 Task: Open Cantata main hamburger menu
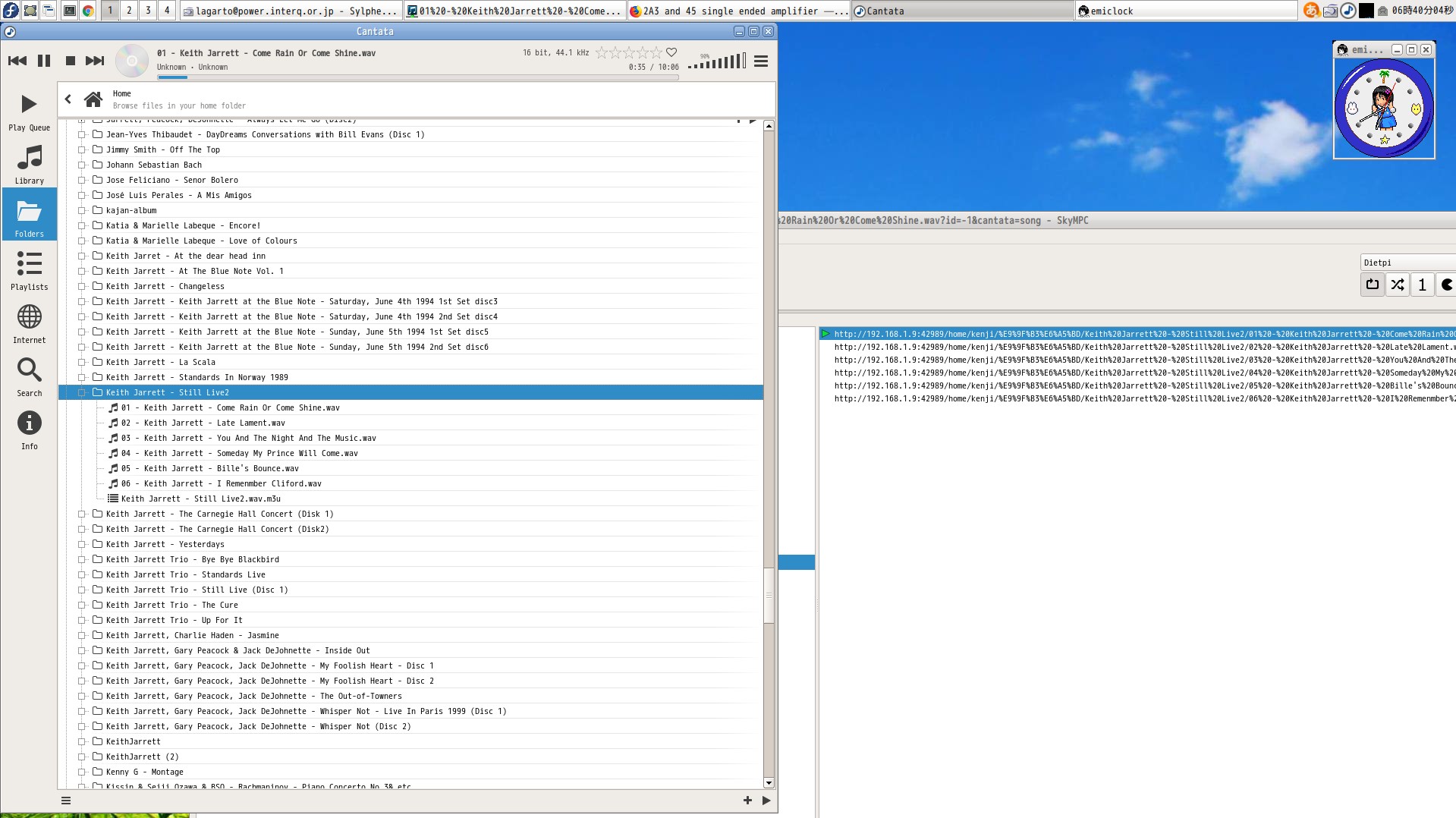761,61
